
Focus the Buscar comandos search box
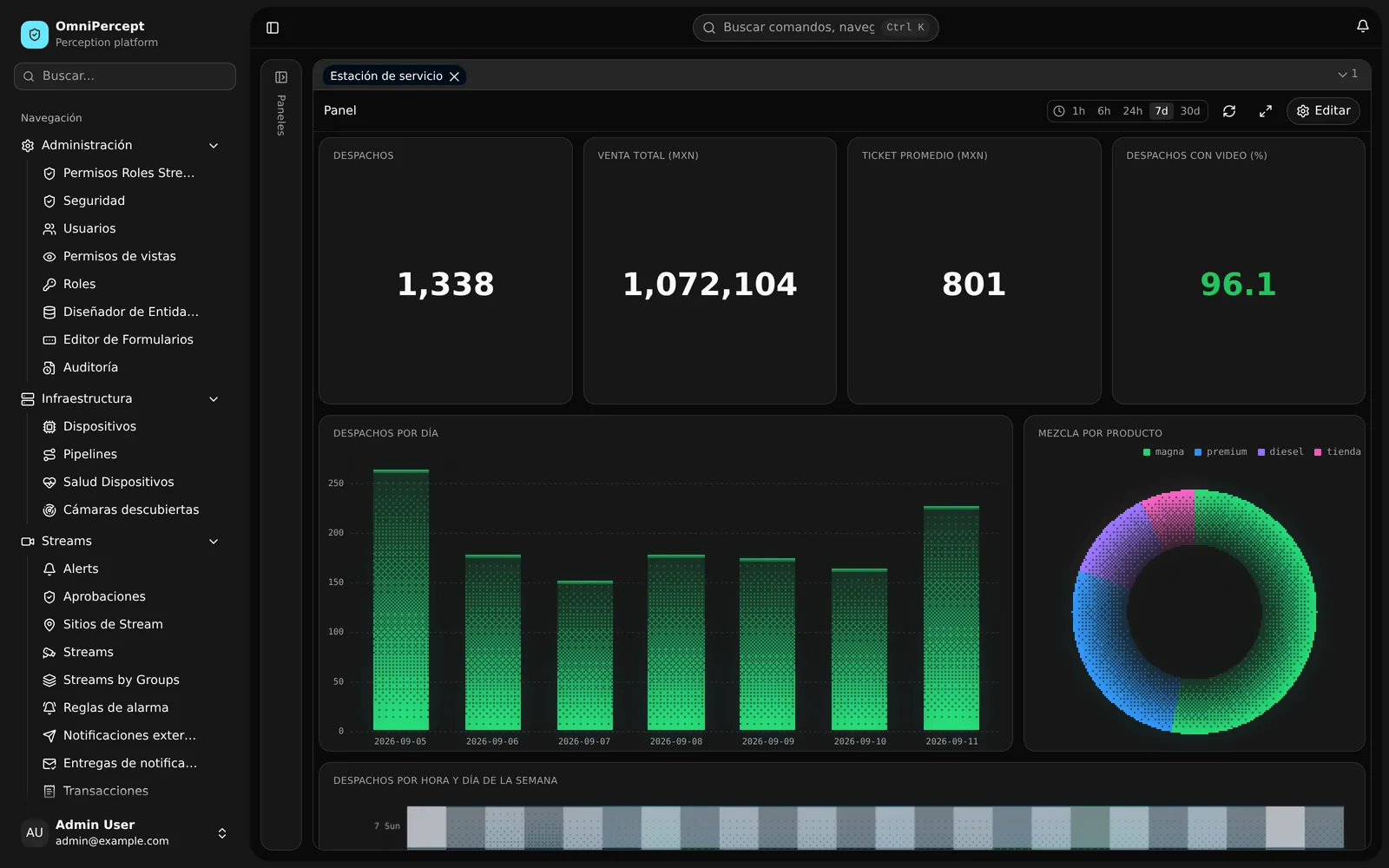coord(815,28)
